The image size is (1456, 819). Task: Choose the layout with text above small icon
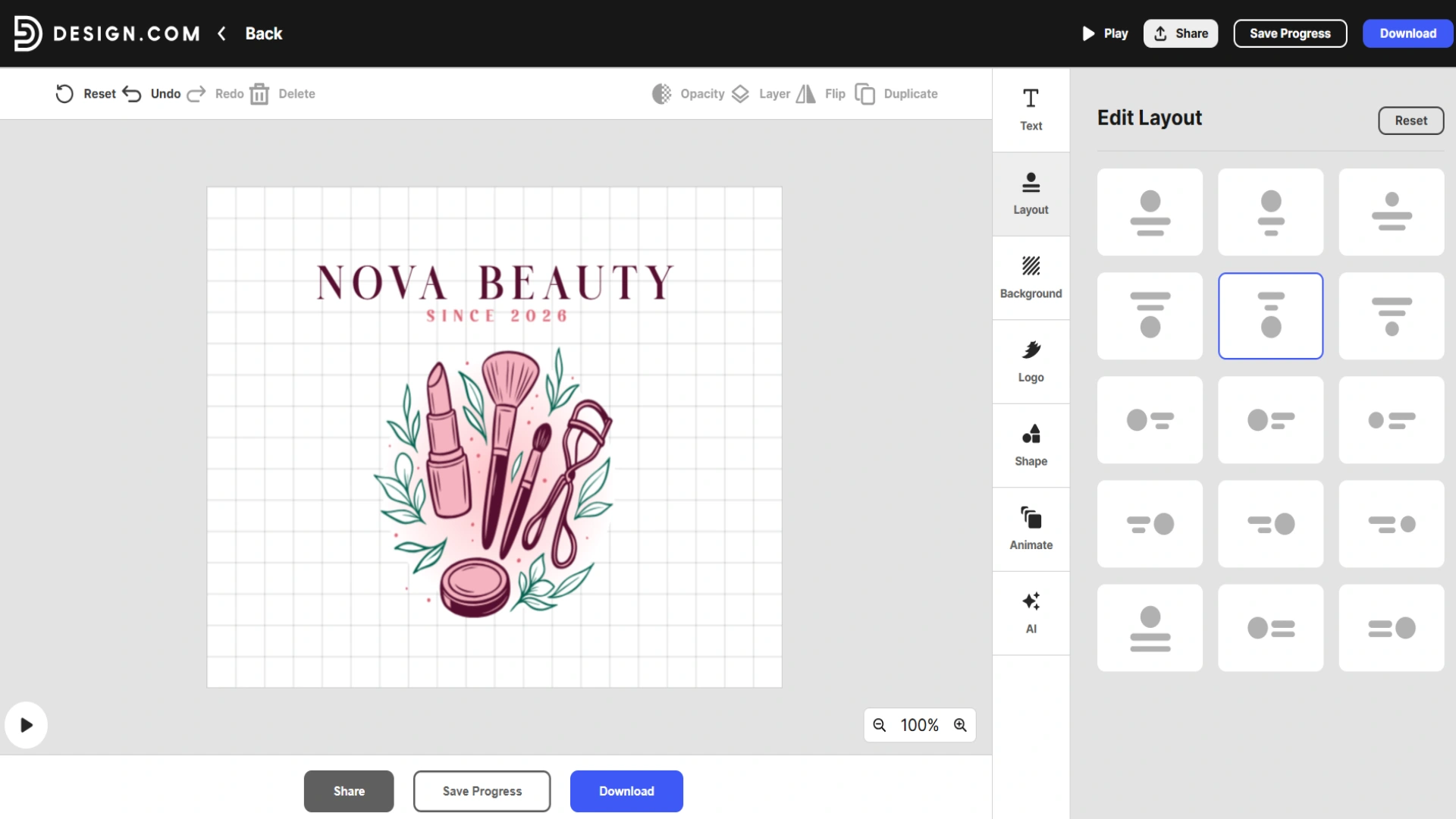(1392, 316)
